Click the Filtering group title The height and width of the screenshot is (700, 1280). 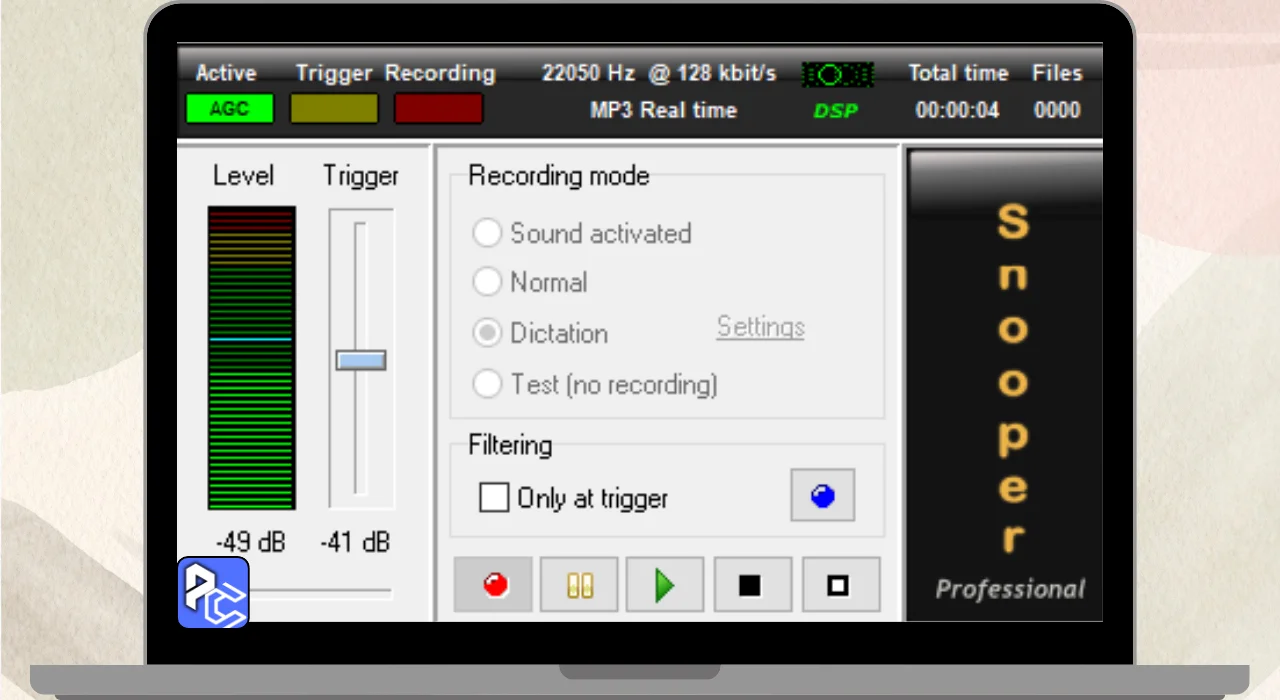510,445
